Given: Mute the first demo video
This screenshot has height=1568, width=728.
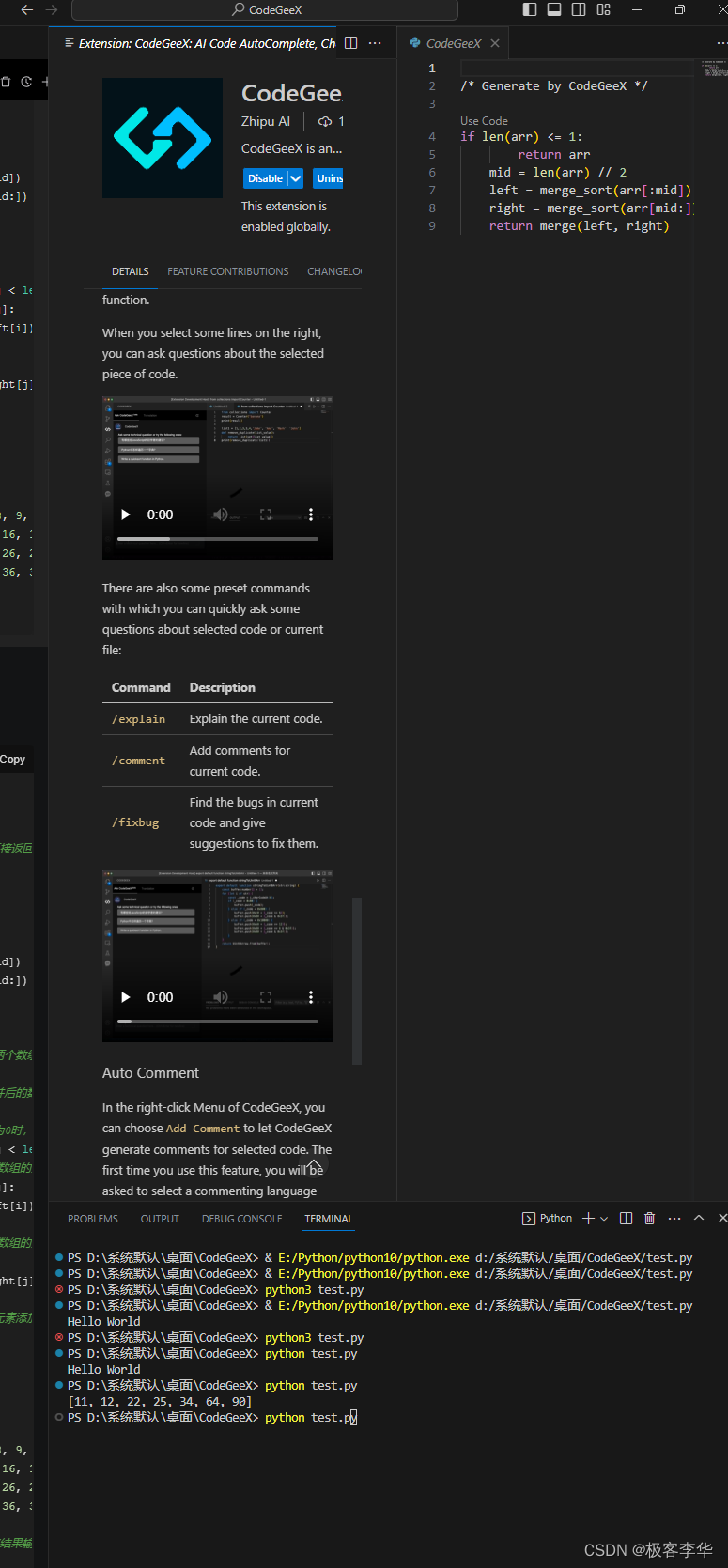Looking at the screenshot, I should pyautogui.click(x=221, y=515).
